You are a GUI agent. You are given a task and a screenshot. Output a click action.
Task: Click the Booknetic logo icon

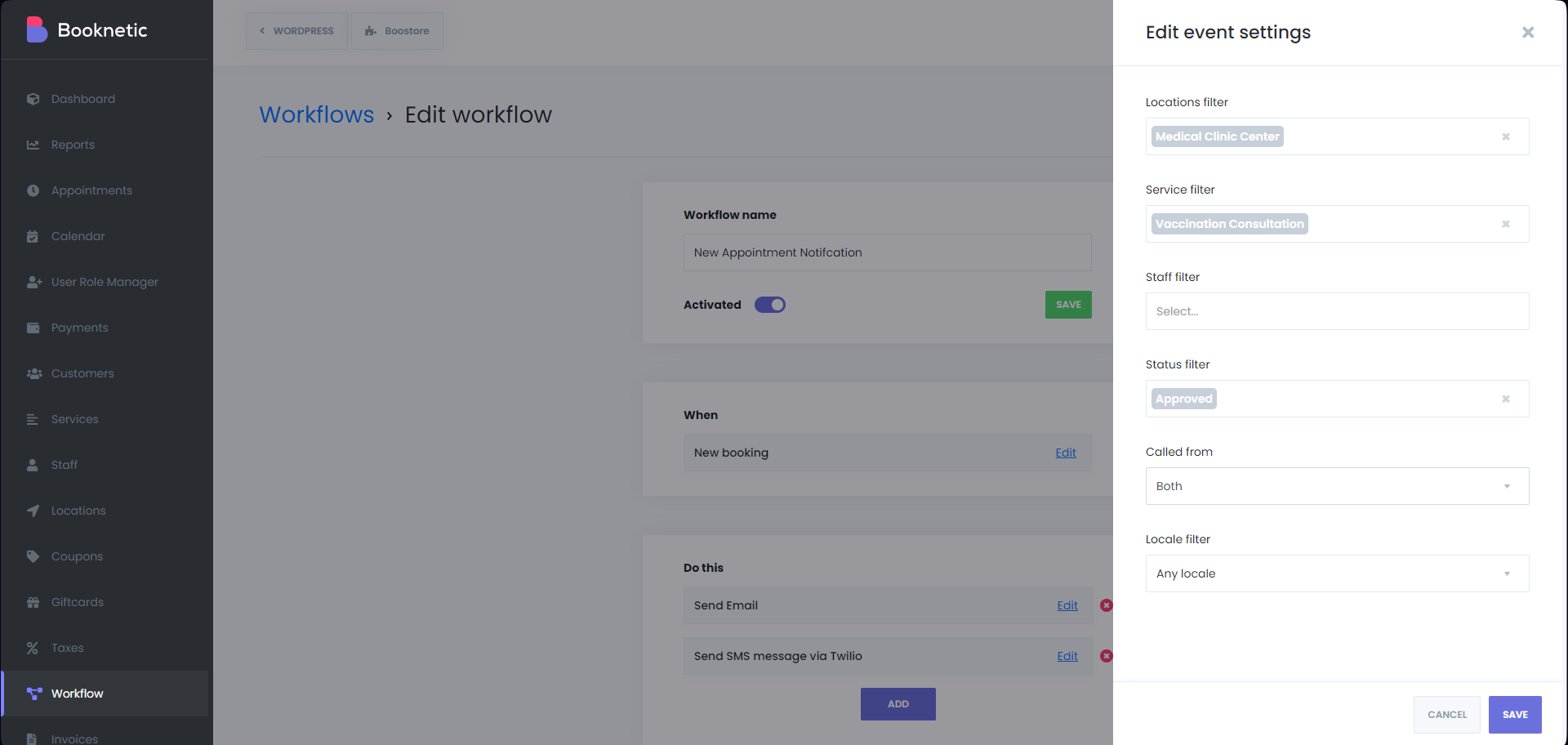(37, 29)
